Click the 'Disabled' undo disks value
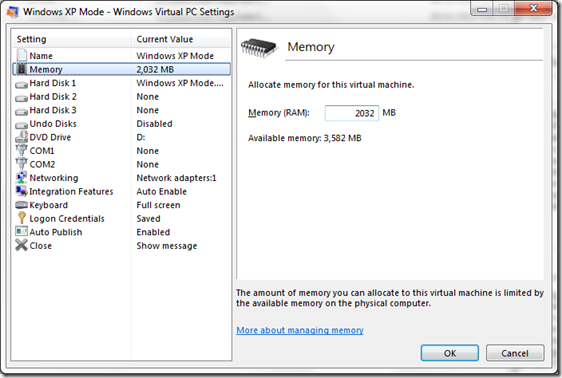The width and height of the screenshot is (562, 378). 154,124
